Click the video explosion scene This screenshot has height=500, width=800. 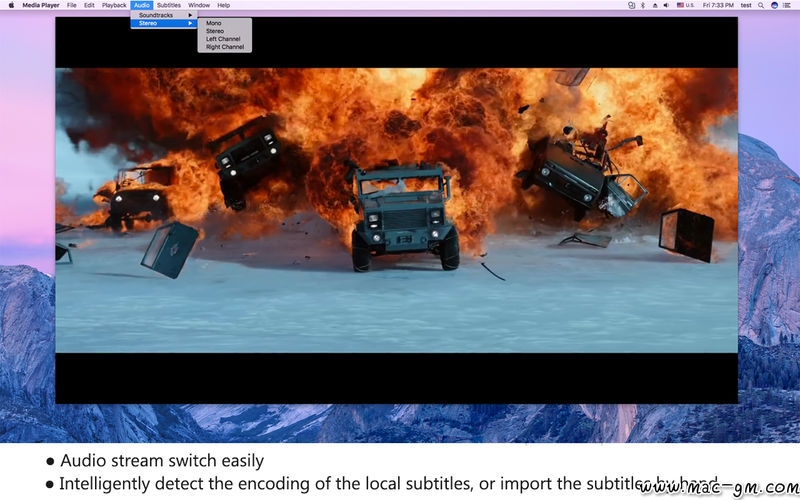tap(396, 210)
